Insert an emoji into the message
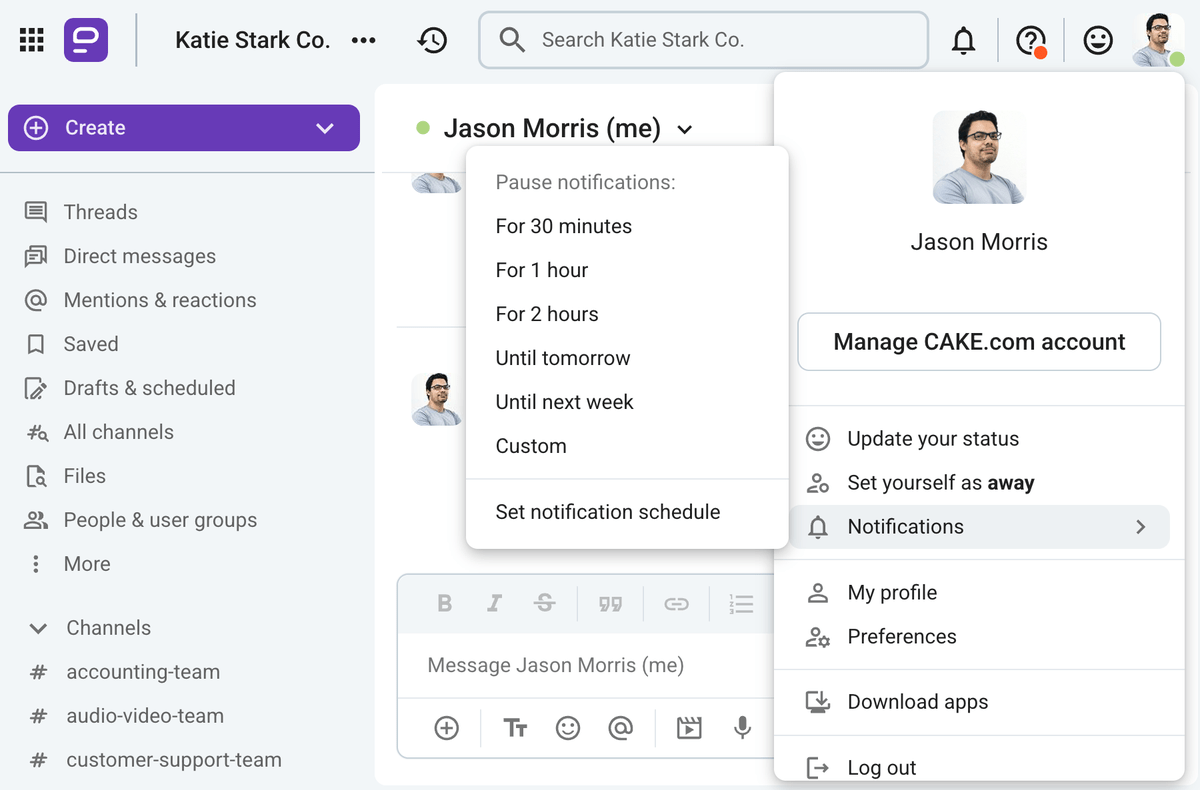The image size is (1200, 790). click(568, 728)
